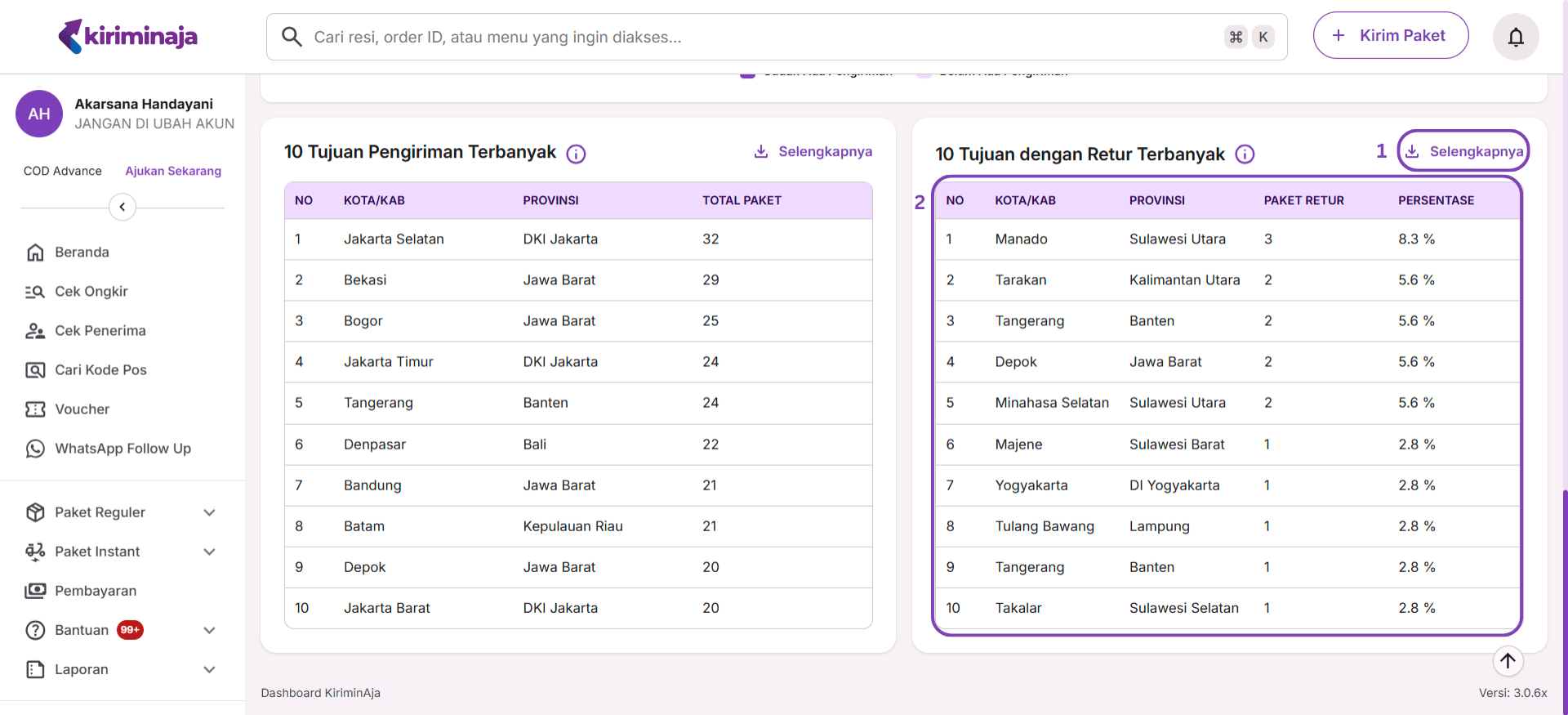Click the scroll-to-top arrow button
Screen dimensions: 1568x715
click(x=1508, y=660)
